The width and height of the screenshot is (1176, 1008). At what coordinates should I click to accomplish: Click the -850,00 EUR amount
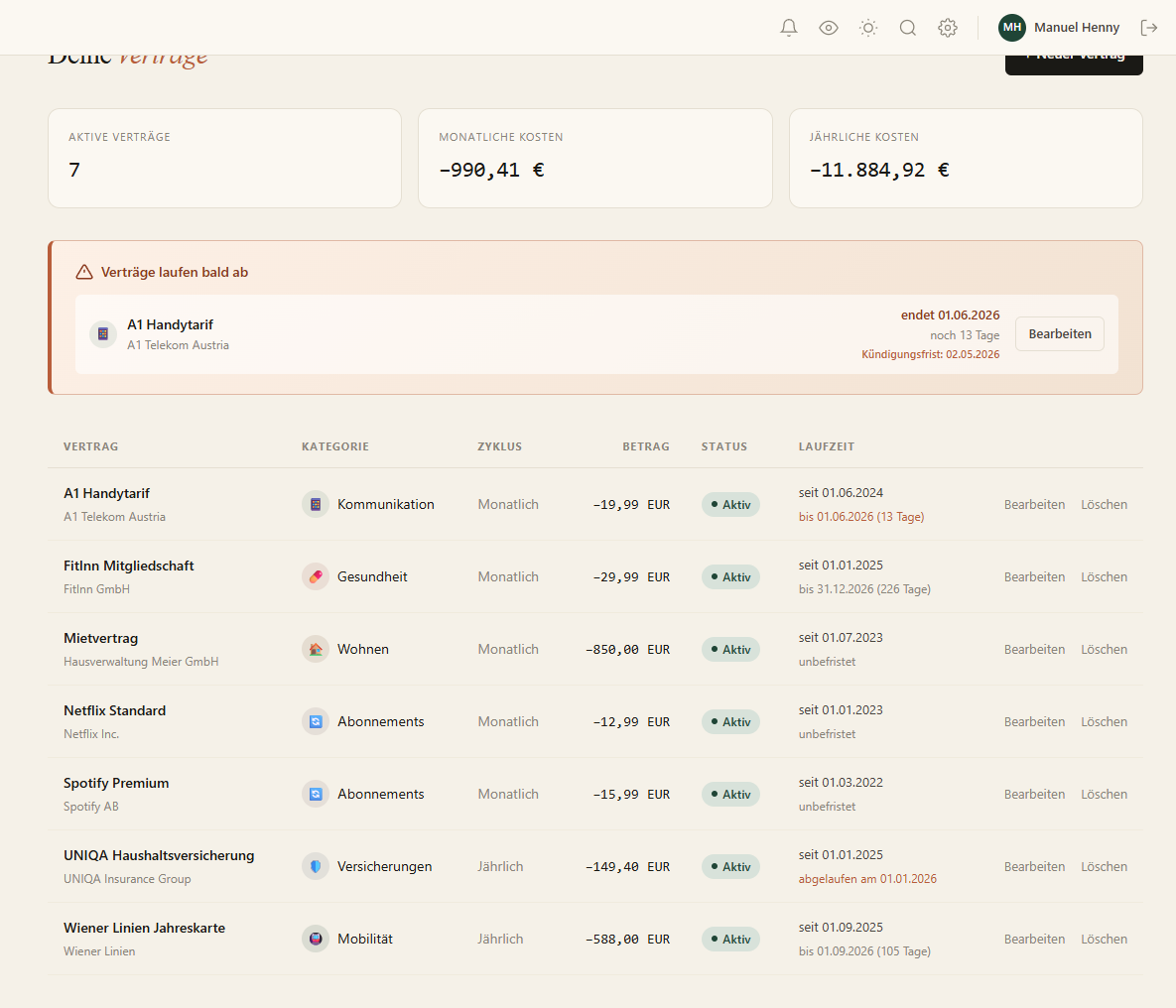(628, 650)
